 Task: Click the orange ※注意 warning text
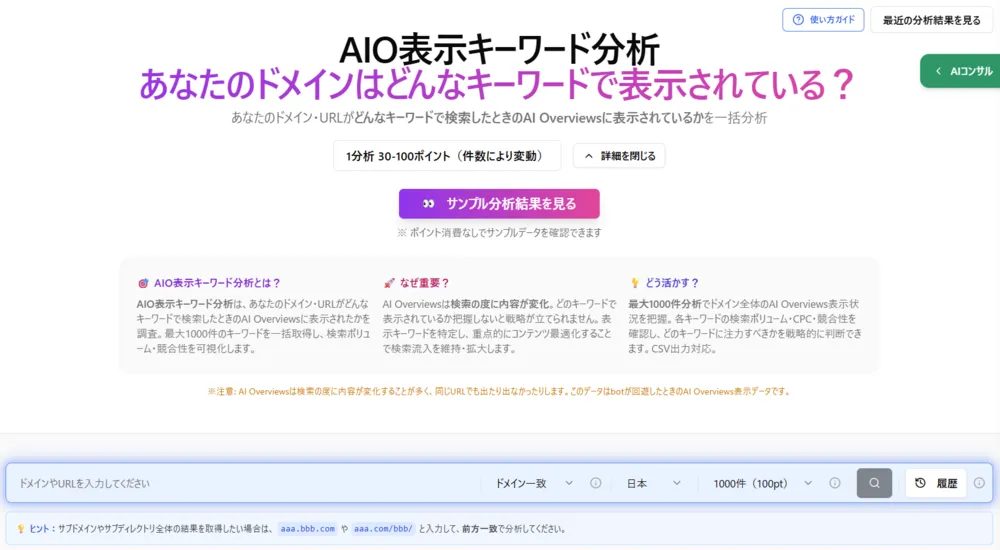click(x=499, y=391)
